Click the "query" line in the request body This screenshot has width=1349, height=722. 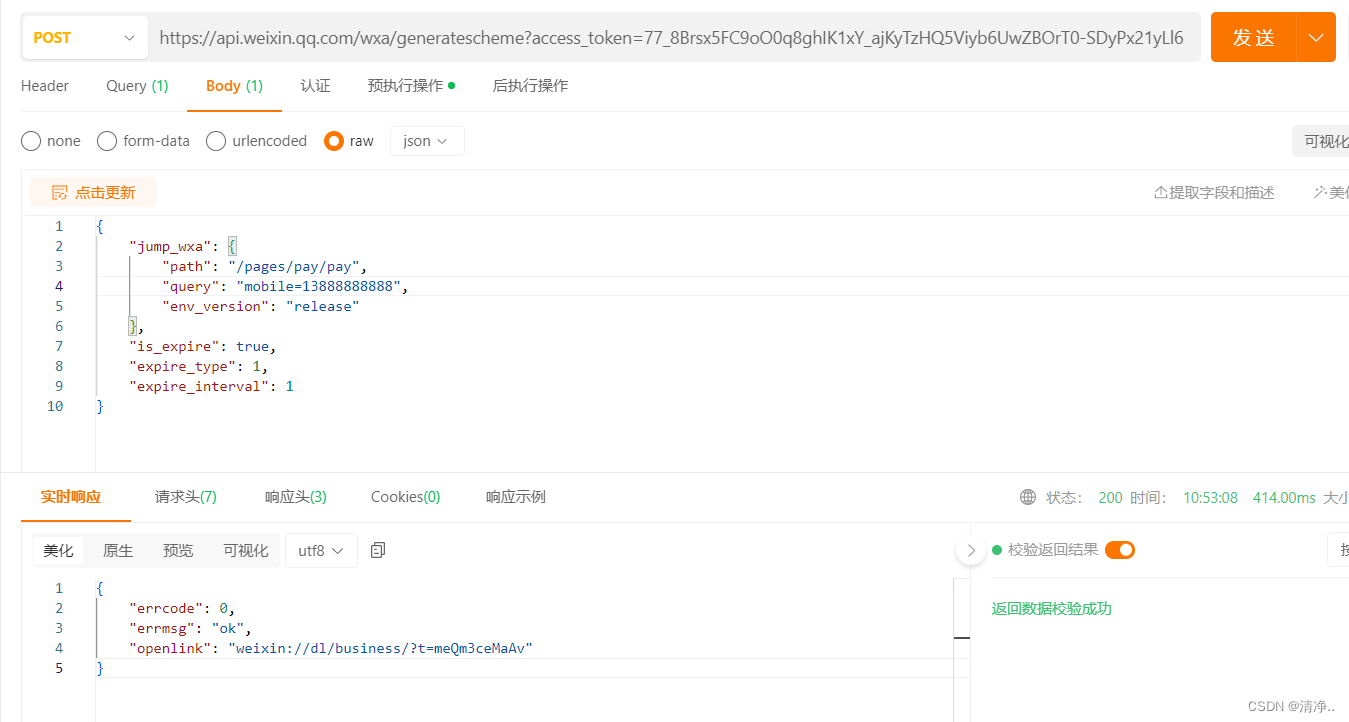(x=285, y=286)
